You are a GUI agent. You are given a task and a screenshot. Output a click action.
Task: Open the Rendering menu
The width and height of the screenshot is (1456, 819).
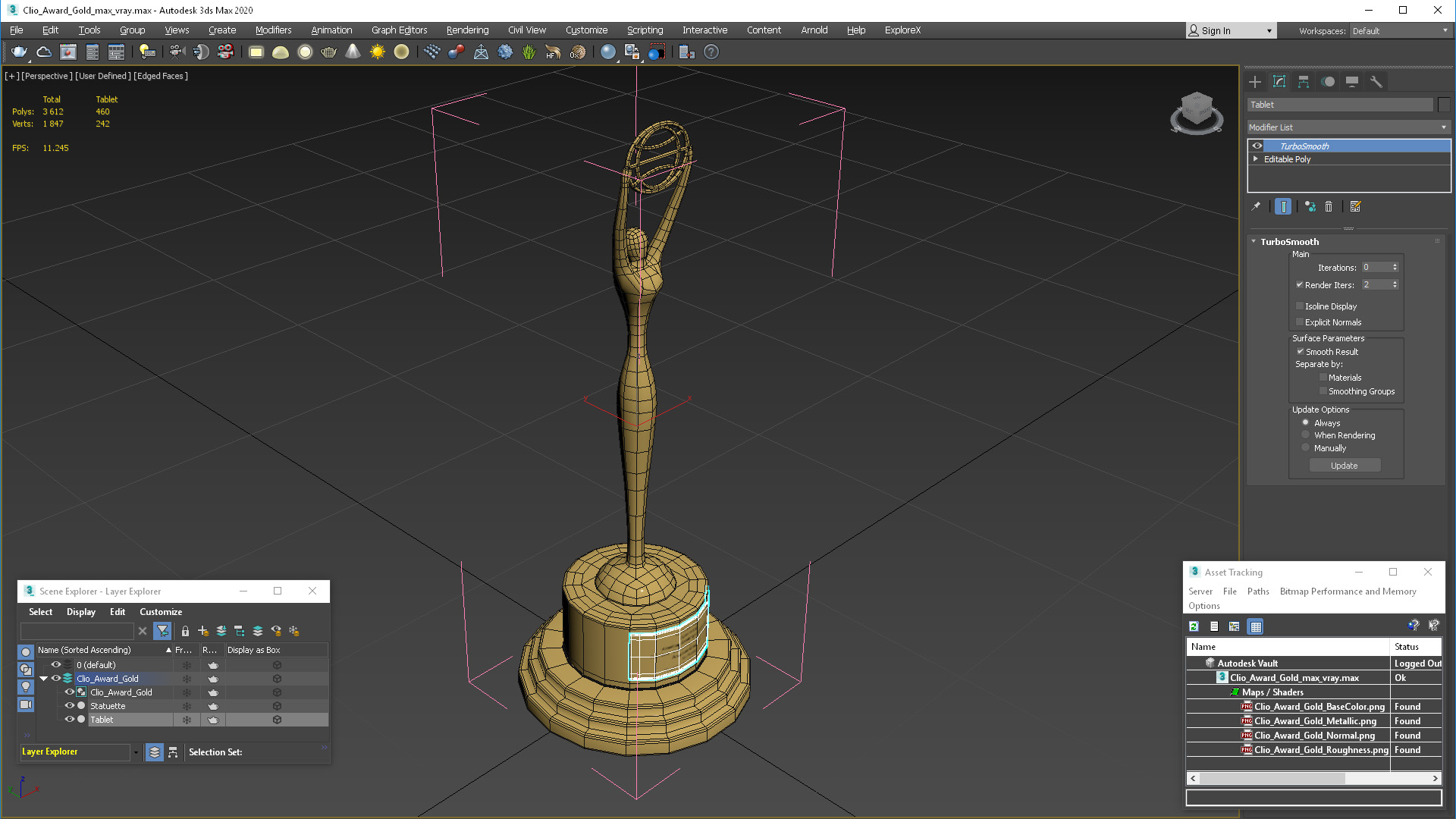(467, 30)
